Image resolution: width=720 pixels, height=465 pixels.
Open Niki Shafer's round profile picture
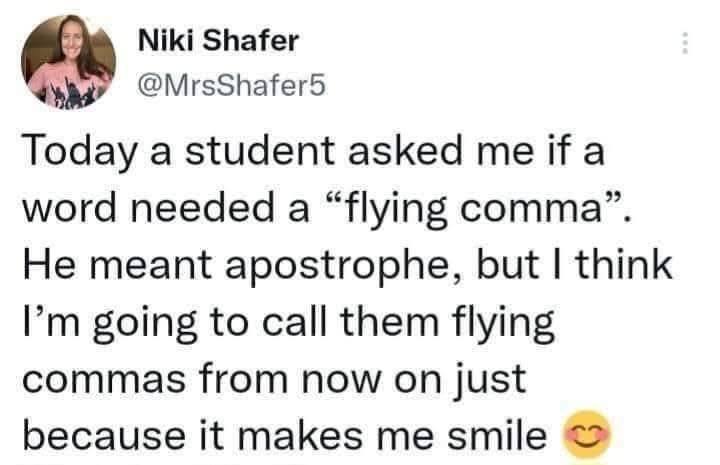point(68,62)
